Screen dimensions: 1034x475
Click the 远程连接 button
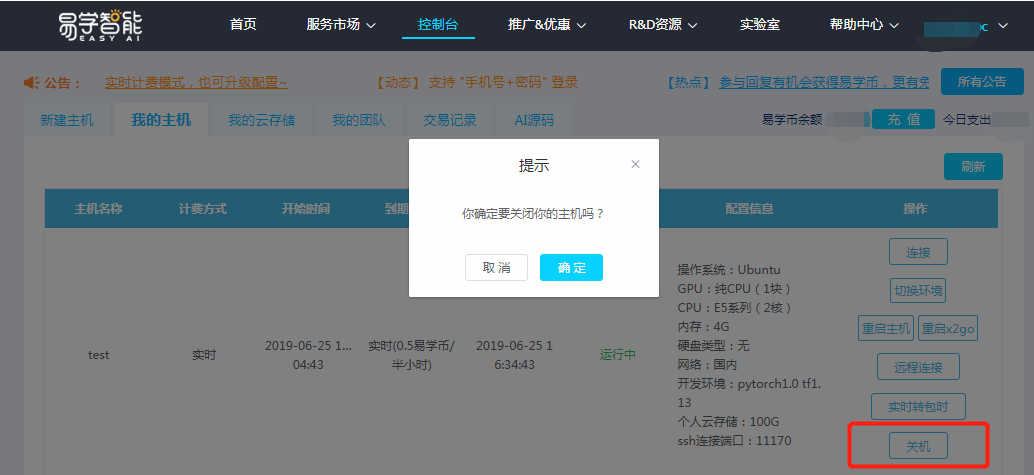tap(917, 367)
